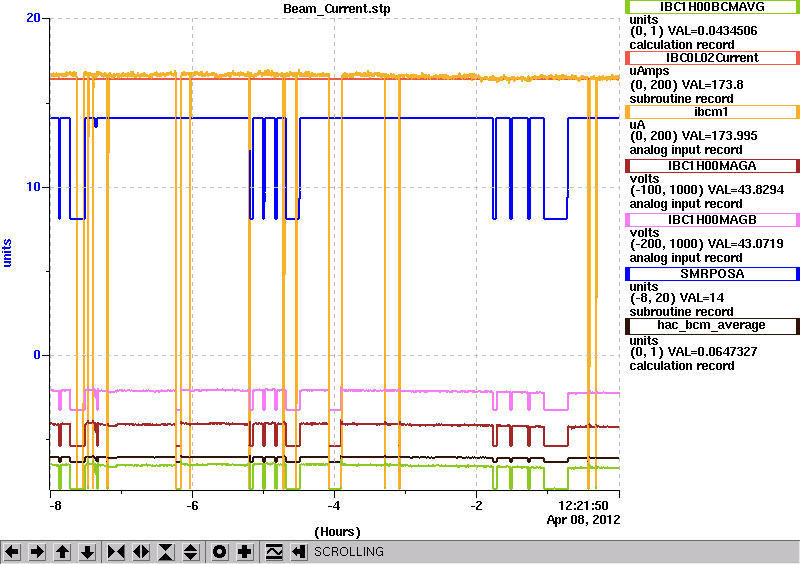Click the circle auto-scale icon
The height and width of the screenshot is (564, 800).
(219, 552)
